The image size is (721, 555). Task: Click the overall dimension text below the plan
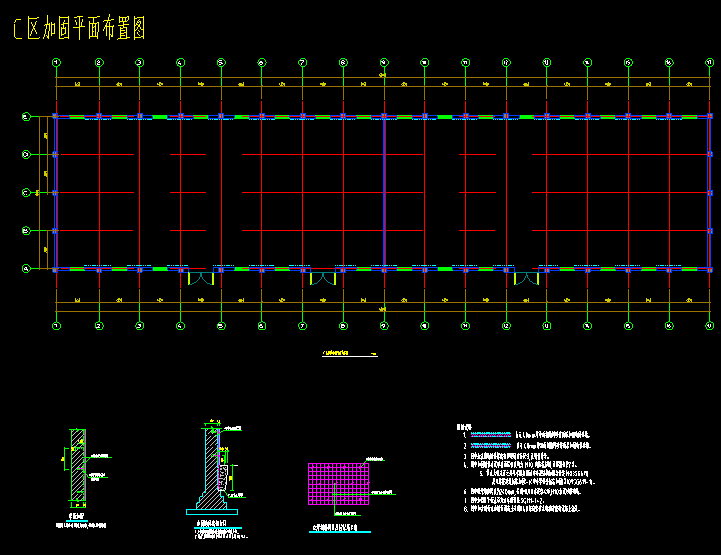[383, 313]
